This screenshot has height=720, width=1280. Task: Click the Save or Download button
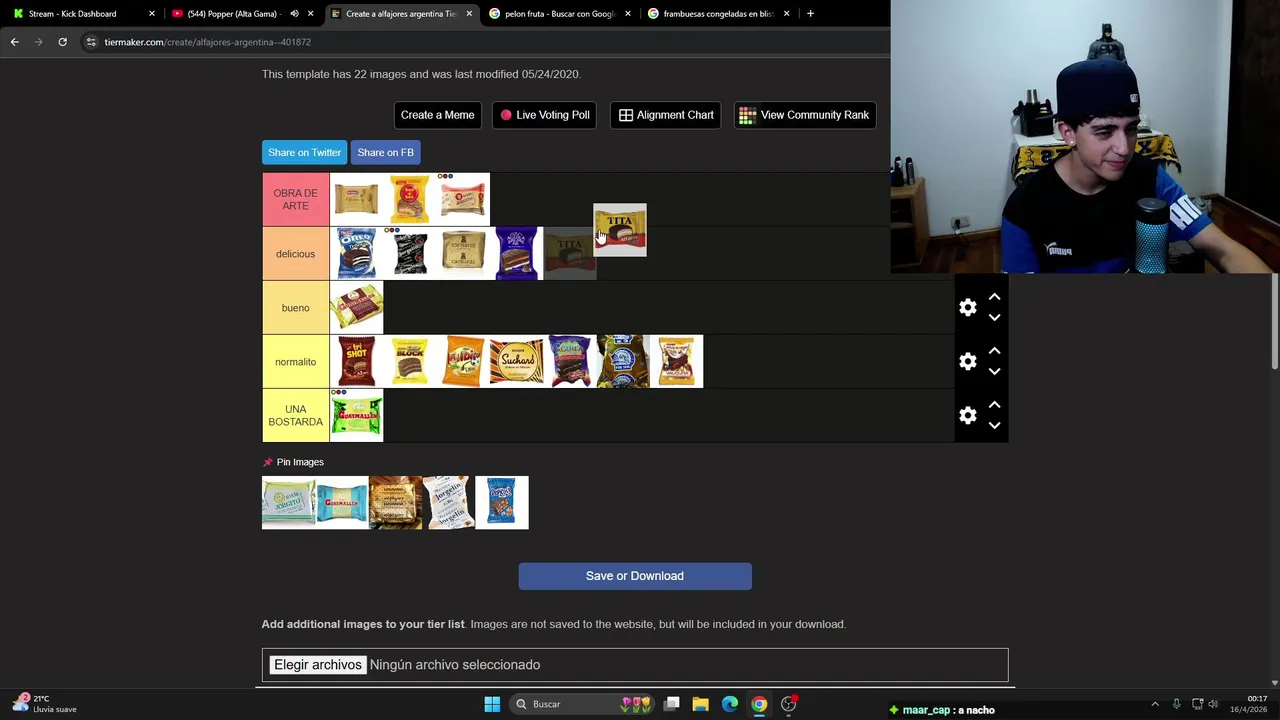(x=635, y=576)
